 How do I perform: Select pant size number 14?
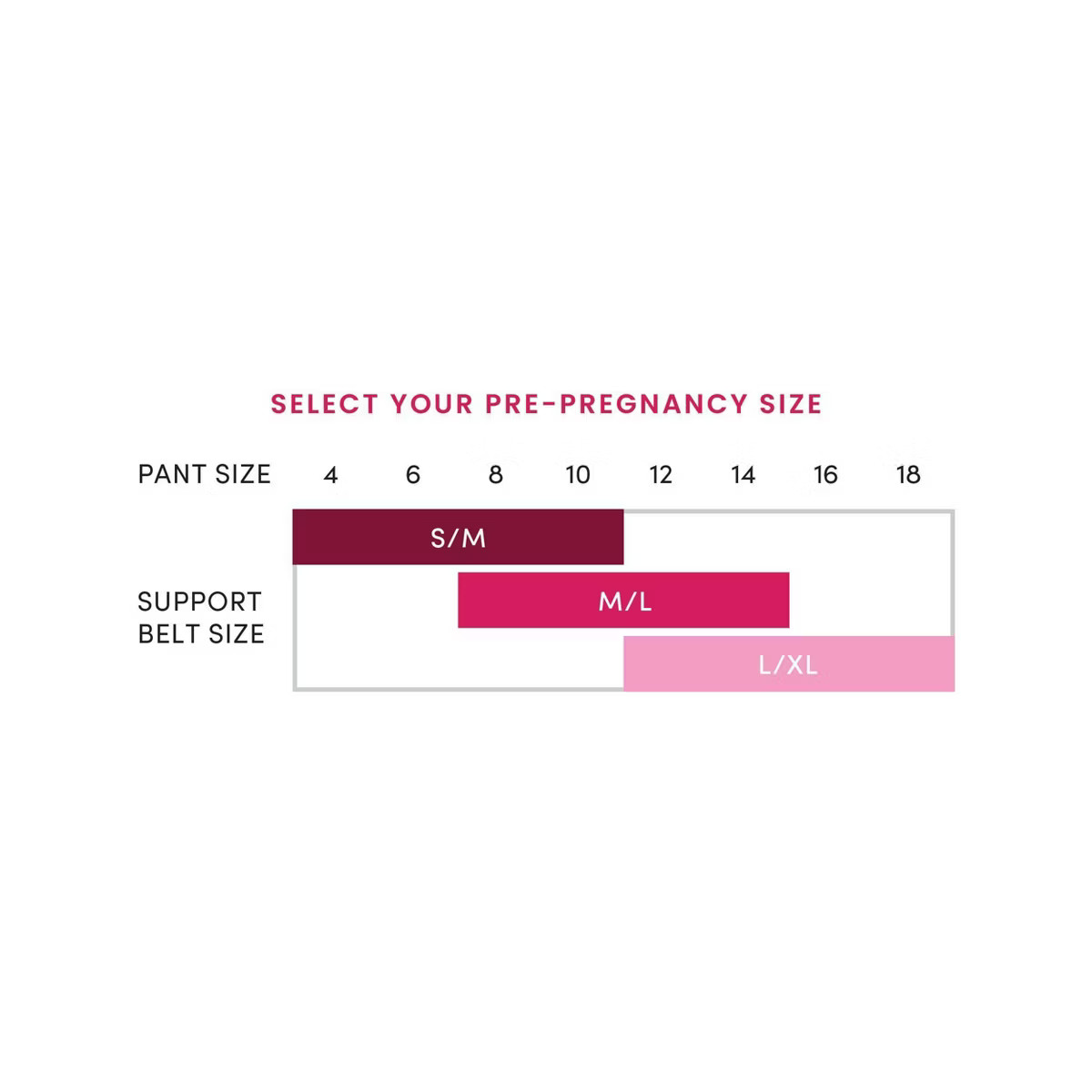pos(743,475)
